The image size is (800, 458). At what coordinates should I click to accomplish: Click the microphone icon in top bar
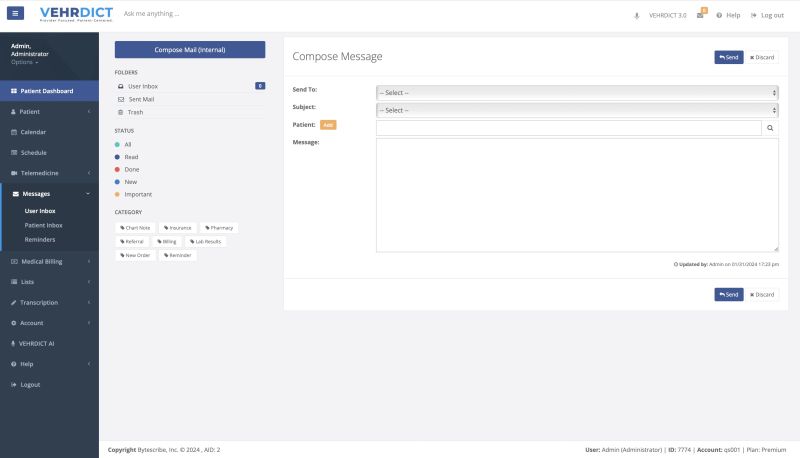637,15
